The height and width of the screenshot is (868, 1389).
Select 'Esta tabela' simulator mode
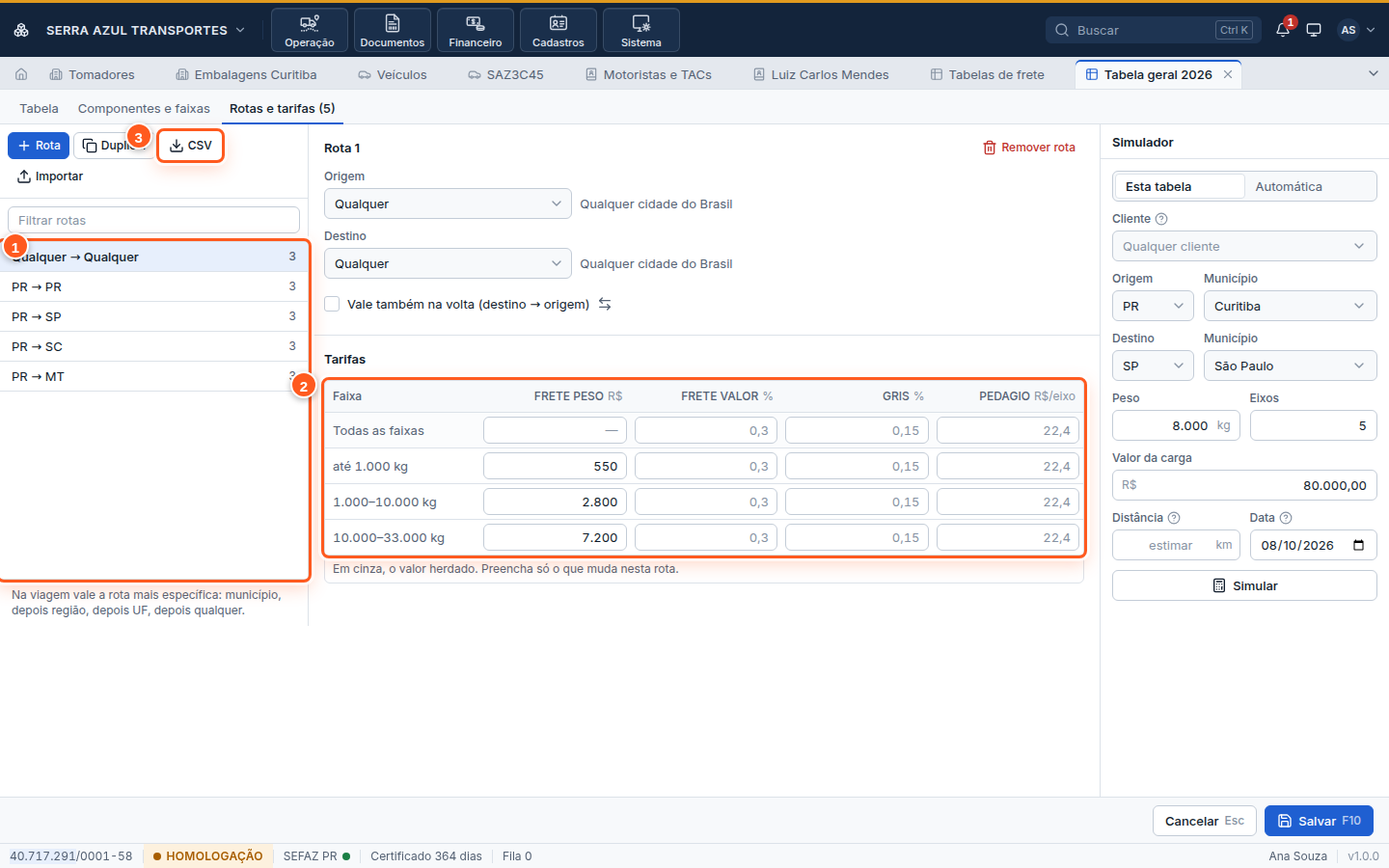tap(1179, 186)
